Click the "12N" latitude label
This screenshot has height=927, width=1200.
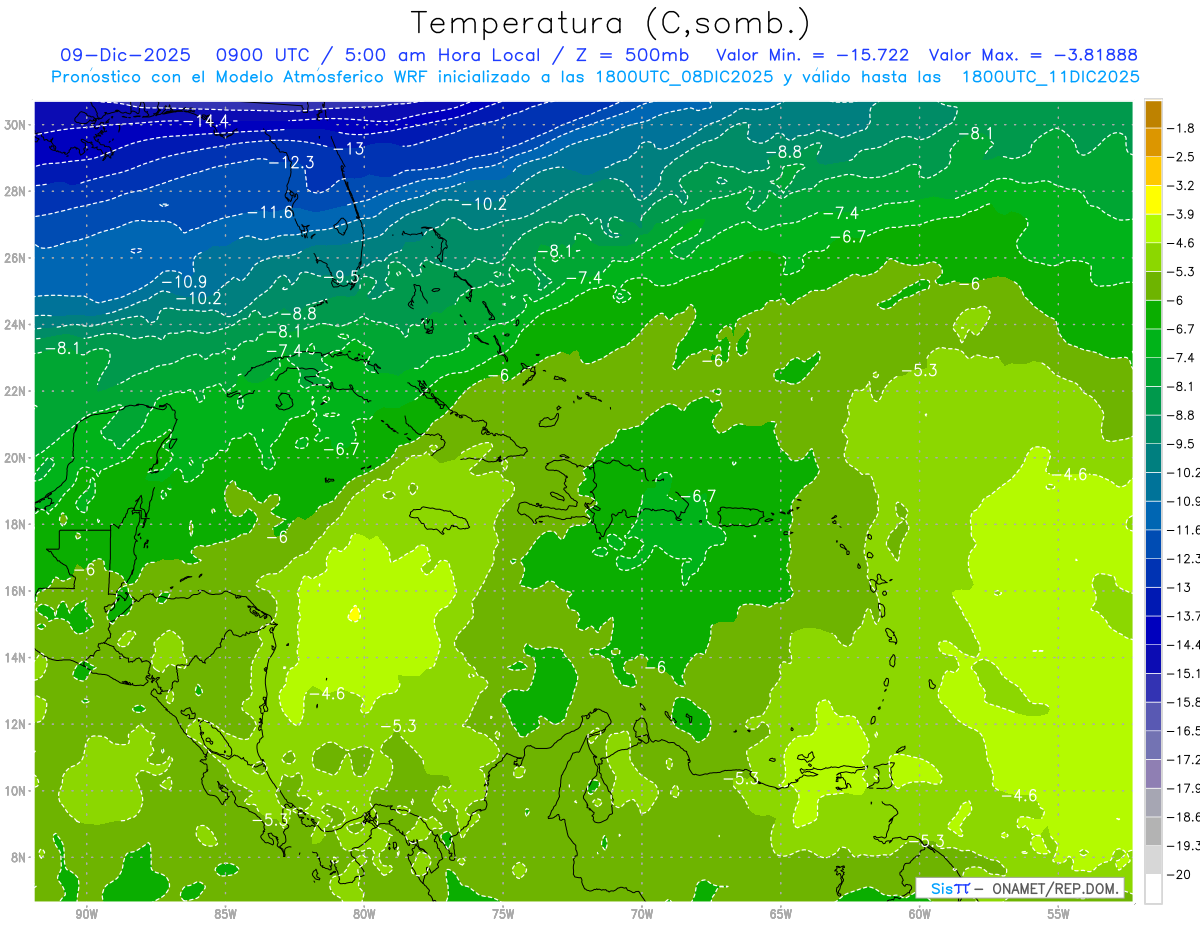16,724
